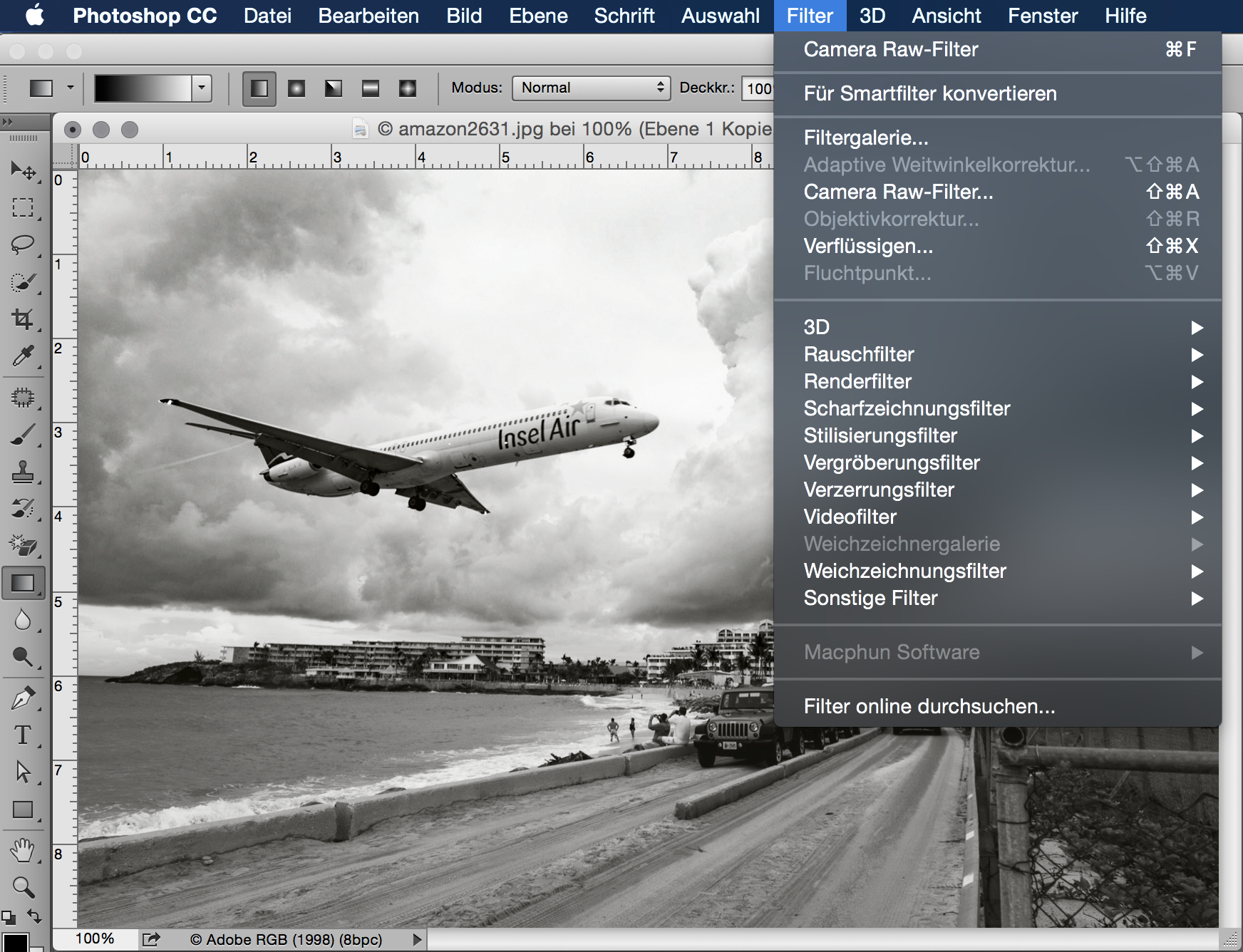The image size is (1243, 952).
Task: Choose Verflüssigen from the Filter menu
Action: (x=868, y=246)
